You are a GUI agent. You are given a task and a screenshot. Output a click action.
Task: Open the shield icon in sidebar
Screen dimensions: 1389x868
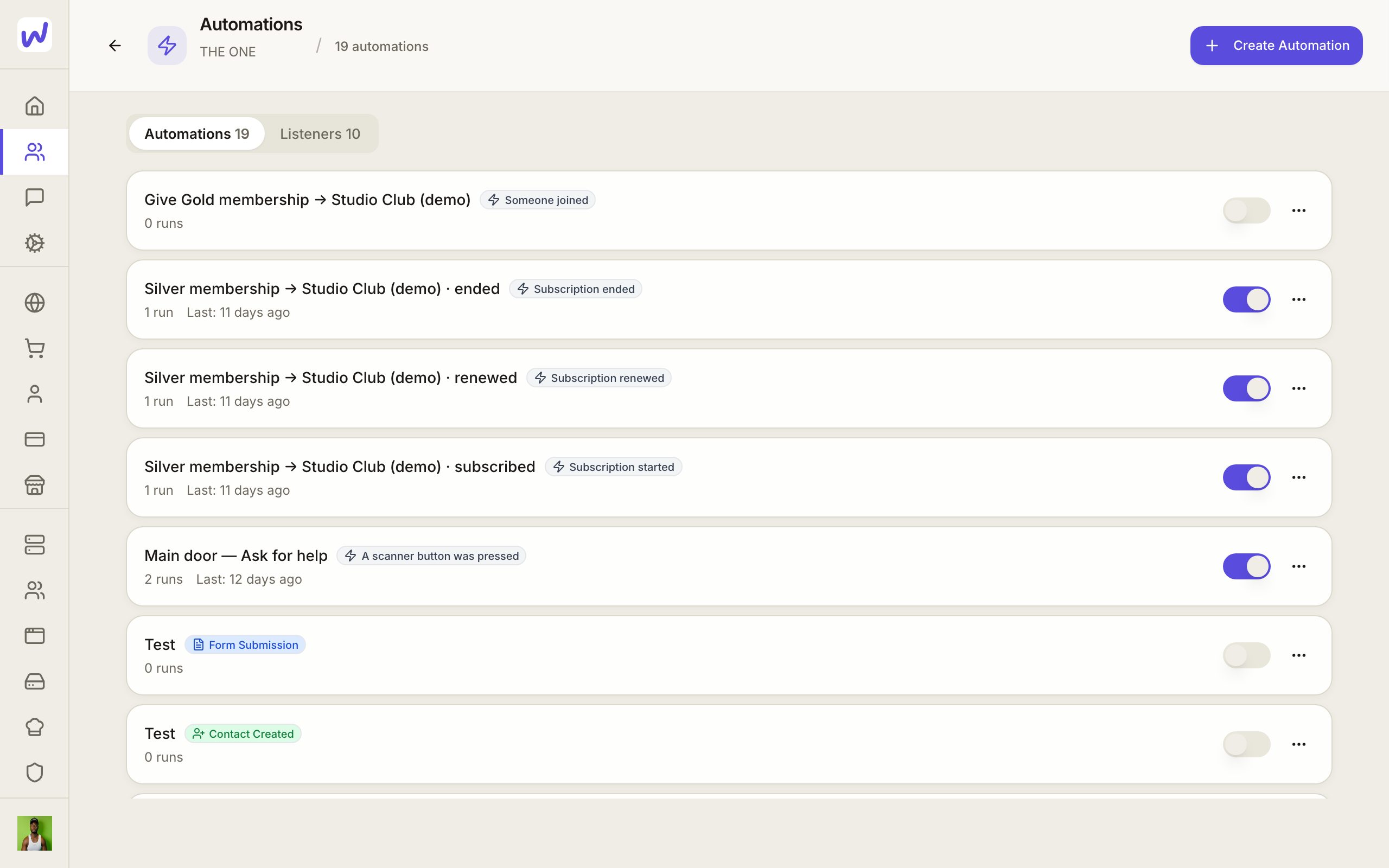pyautogui.click(x=34, y=773)
